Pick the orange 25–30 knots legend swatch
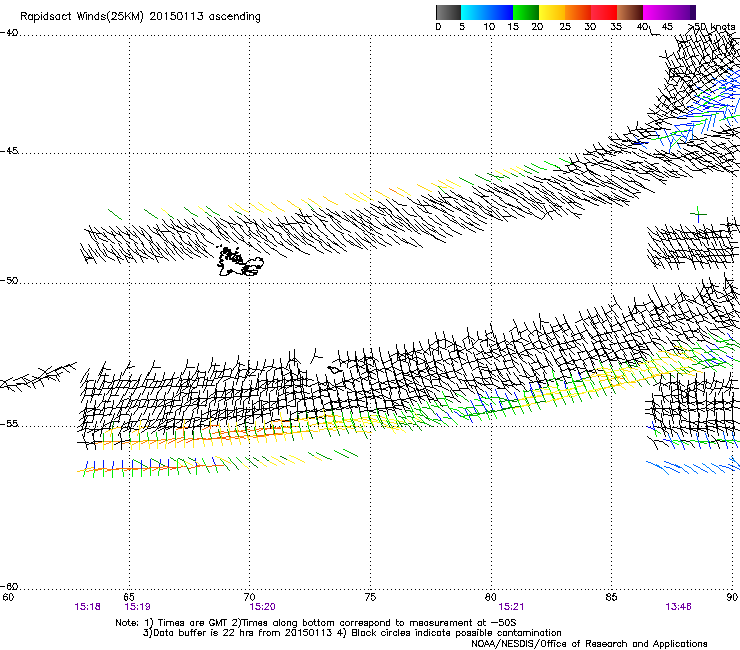 click(578, 12)
